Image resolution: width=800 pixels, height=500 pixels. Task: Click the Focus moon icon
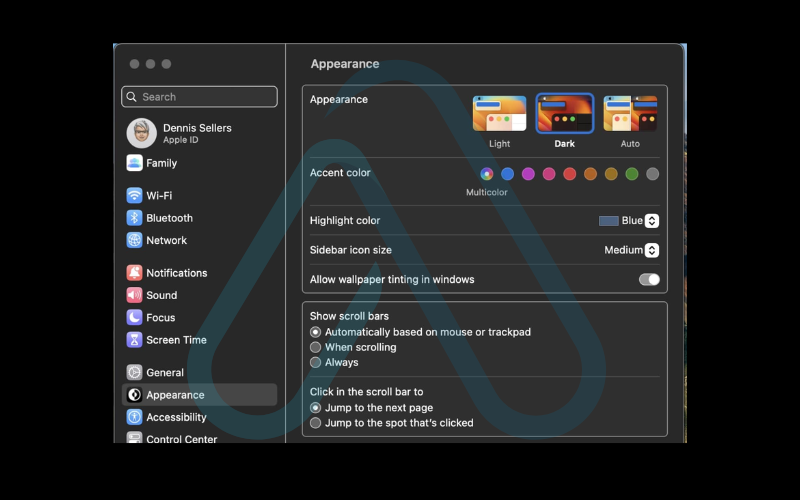coord(134,317)
